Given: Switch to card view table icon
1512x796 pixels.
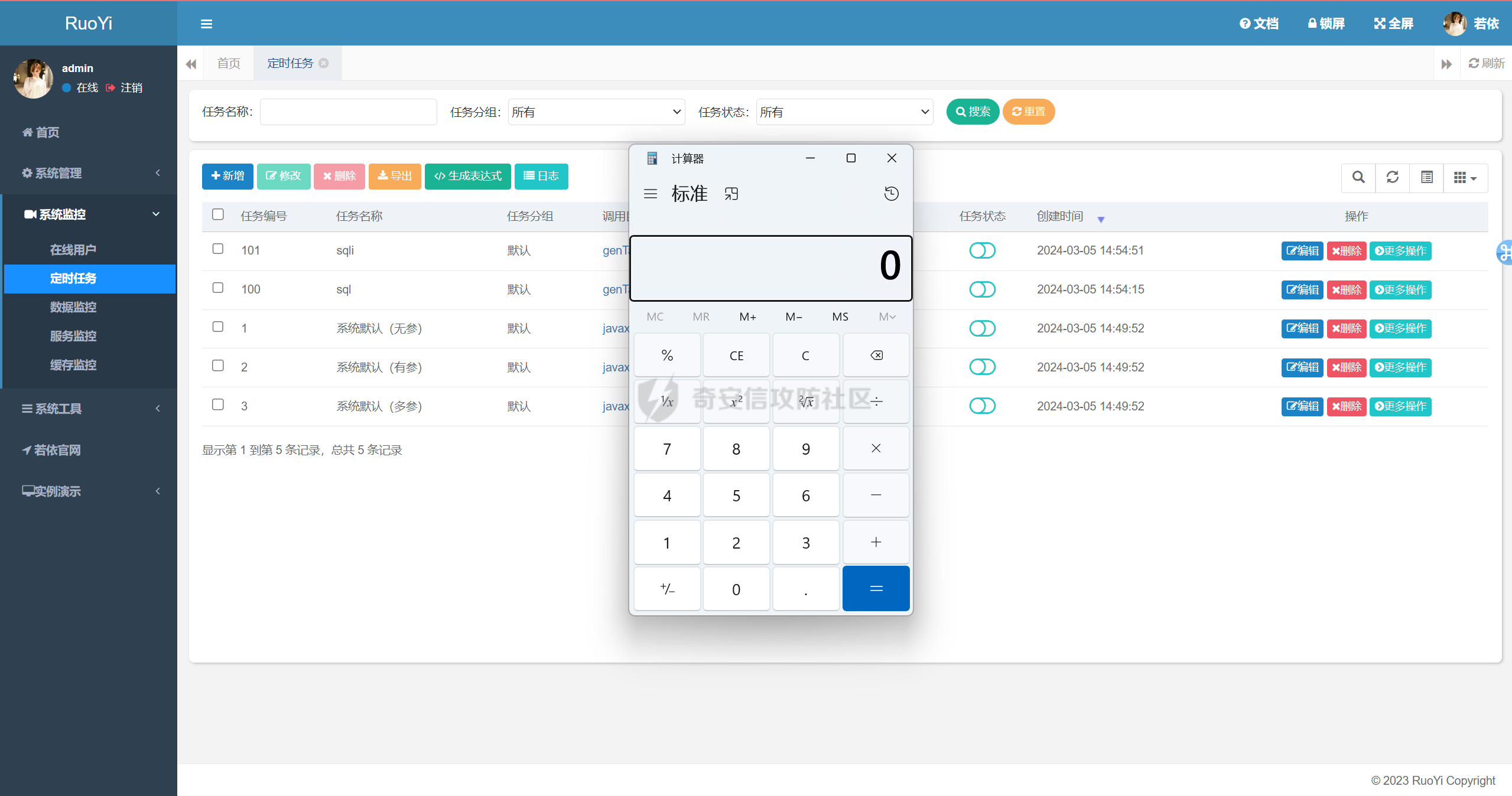Looking at the screenshot, I should pos(1427,177).
